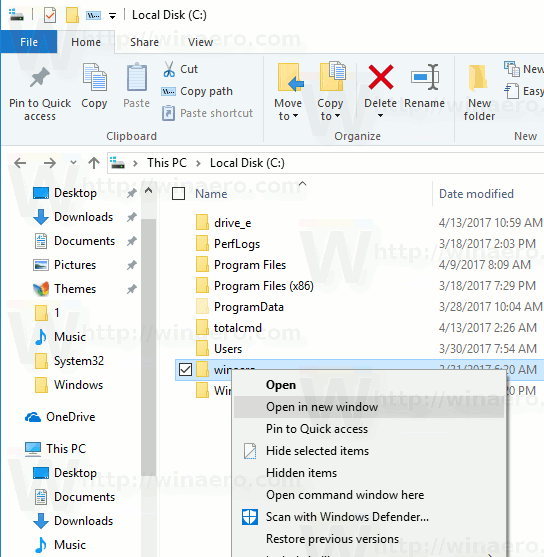The height and width of the screenshot is (557, 544).
Task: Toggle the select-all checkbox beside Name
Action: point(178,194)
